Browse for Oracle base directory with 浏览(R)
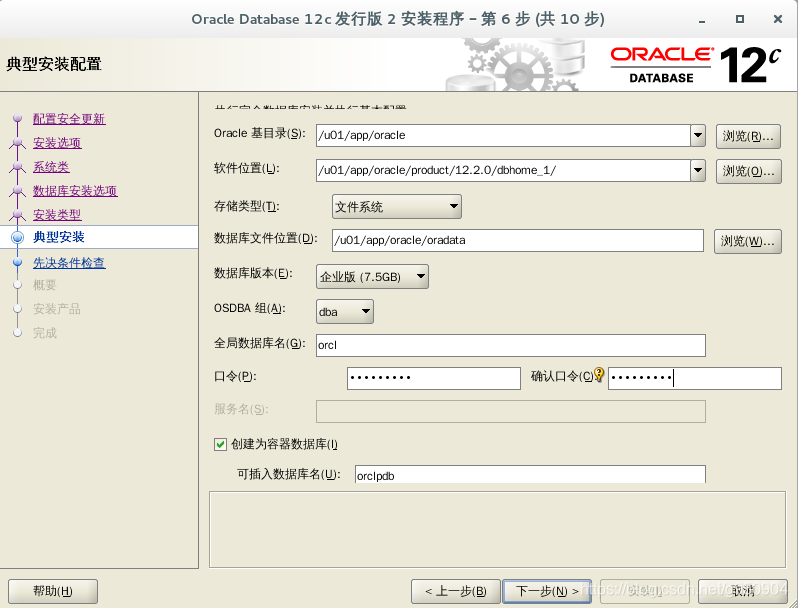 748,136
